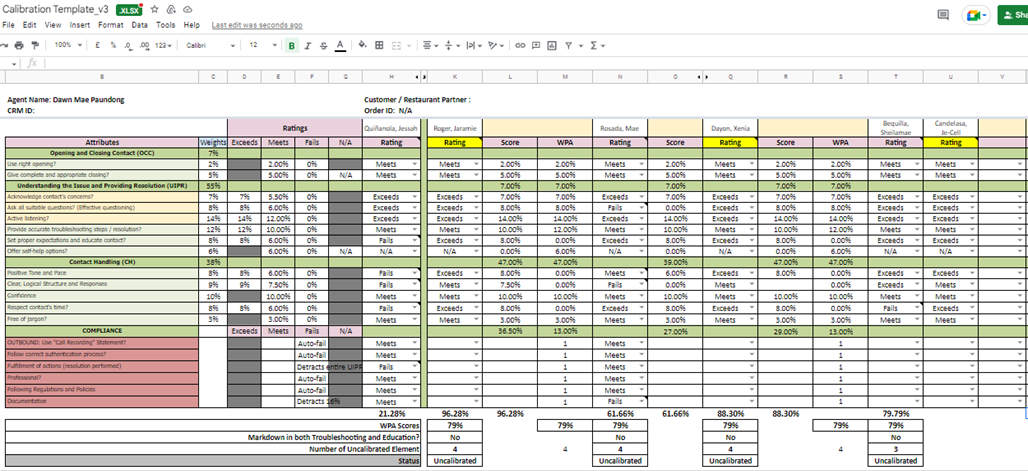Open the Help menu
Image resolution: width=1028 pixels, height=471 pixels.
(191, 25)
